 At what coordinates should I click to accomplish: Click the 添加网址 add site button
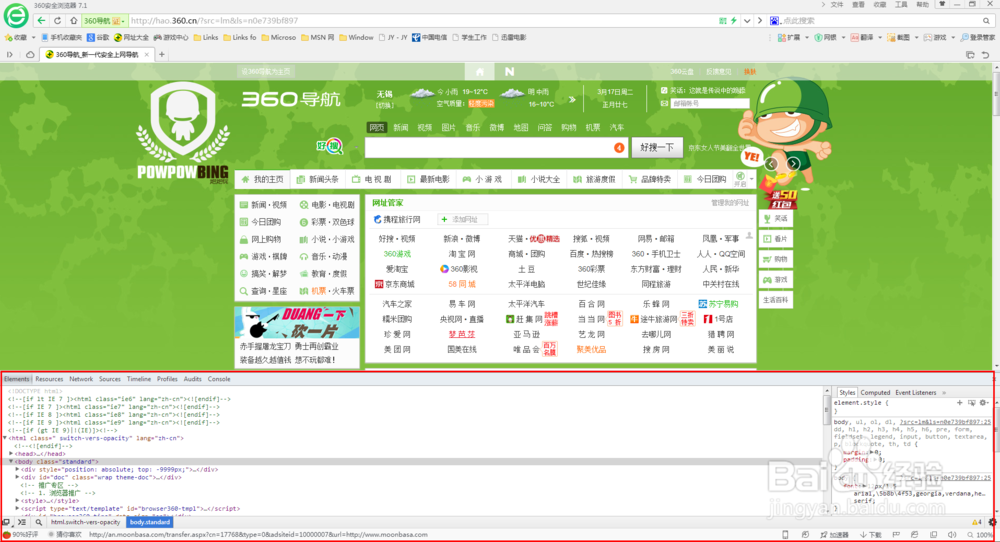tap(463, 219)
